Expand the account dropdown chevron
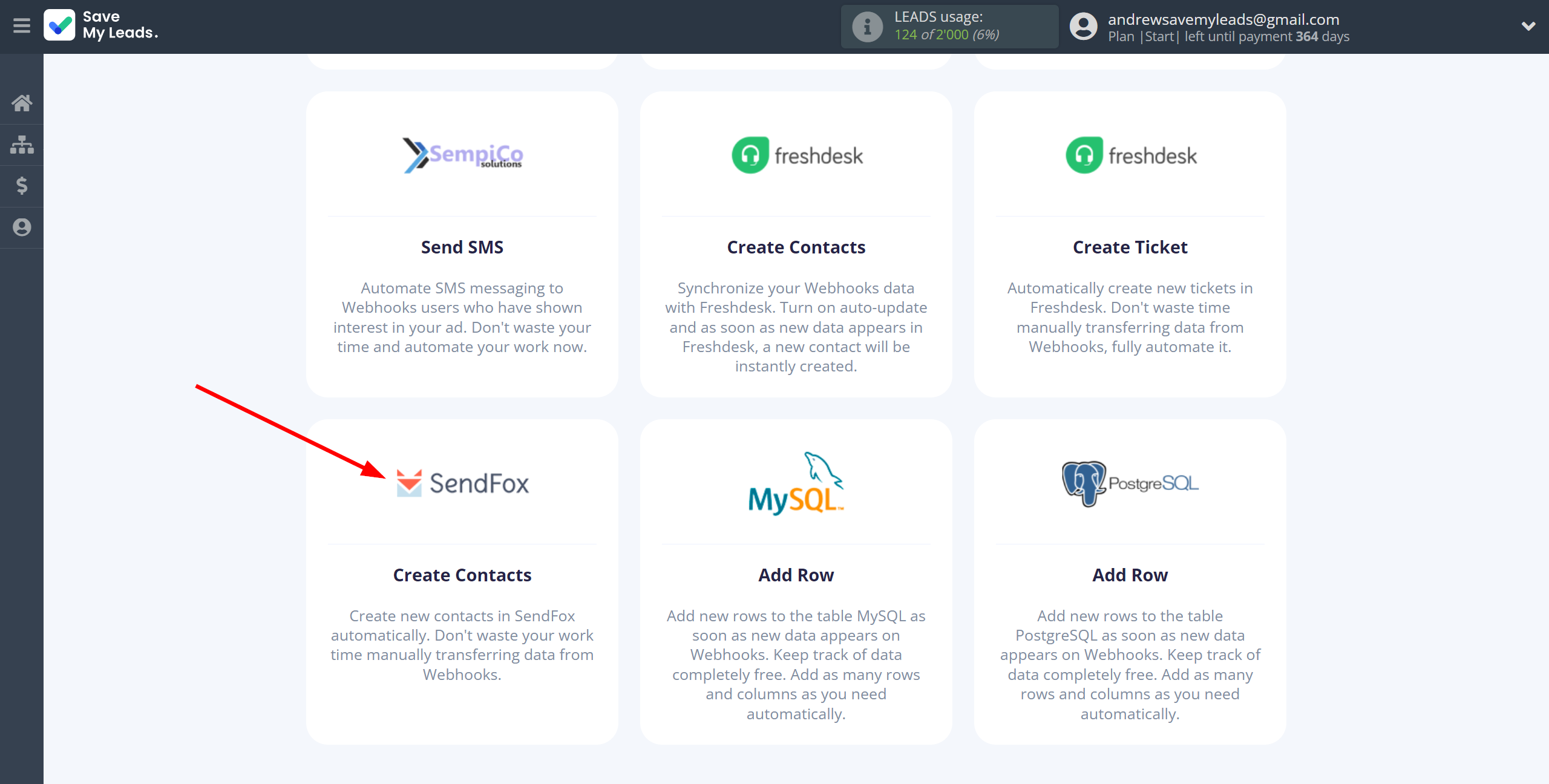Screen dimensions: 1549x784 [x=1528, y=26]
